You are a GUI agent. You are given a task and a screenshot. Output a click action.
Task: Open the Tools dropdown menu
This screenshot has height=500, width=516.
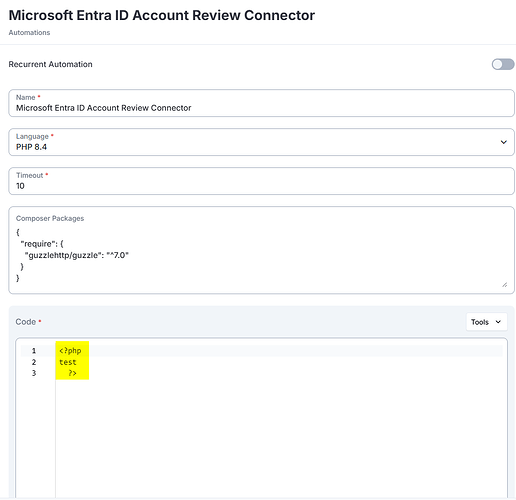(486, 322)
